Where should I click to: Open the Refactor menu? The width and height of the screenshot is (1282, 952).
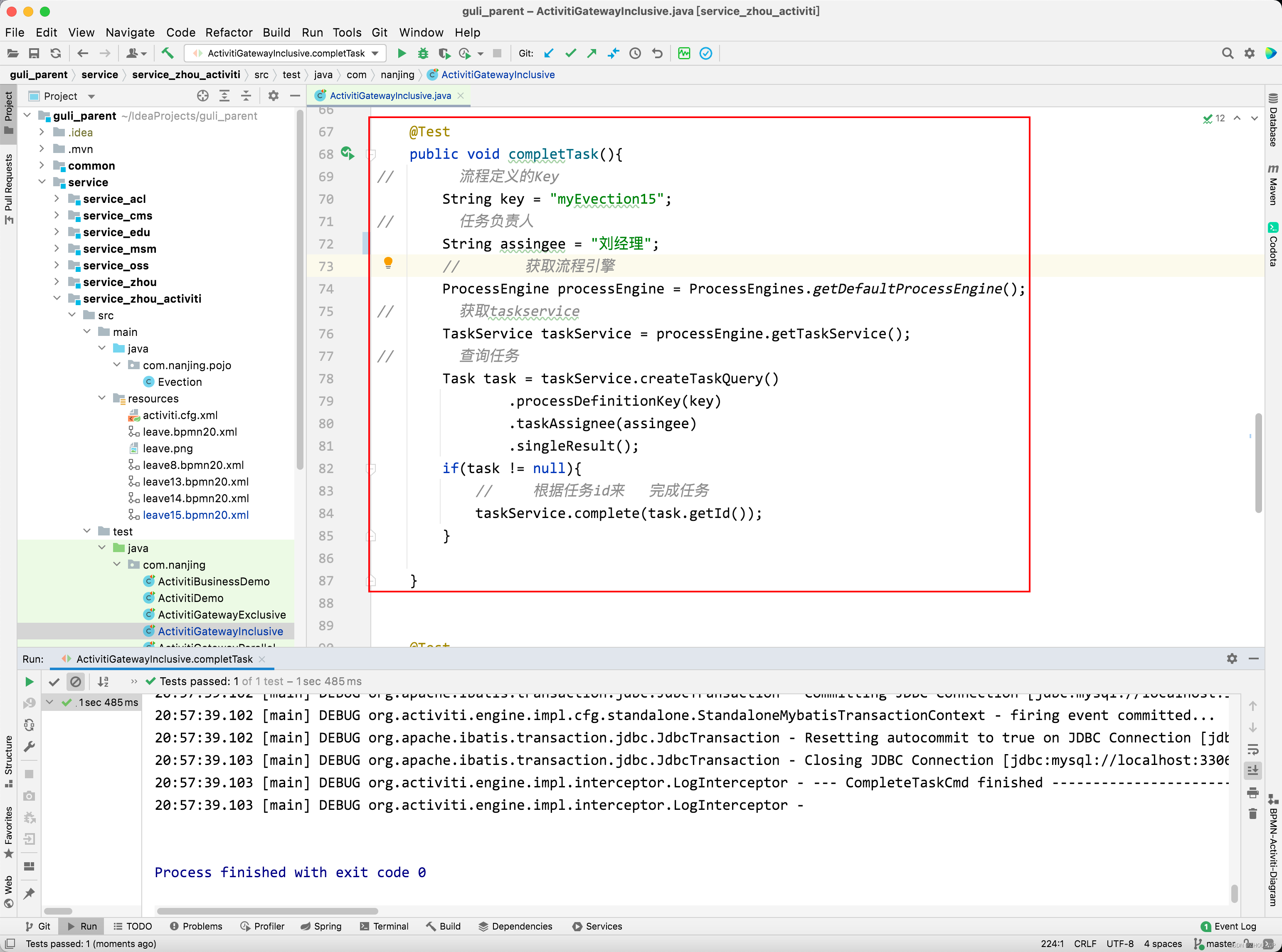click(x=229, y=33)
